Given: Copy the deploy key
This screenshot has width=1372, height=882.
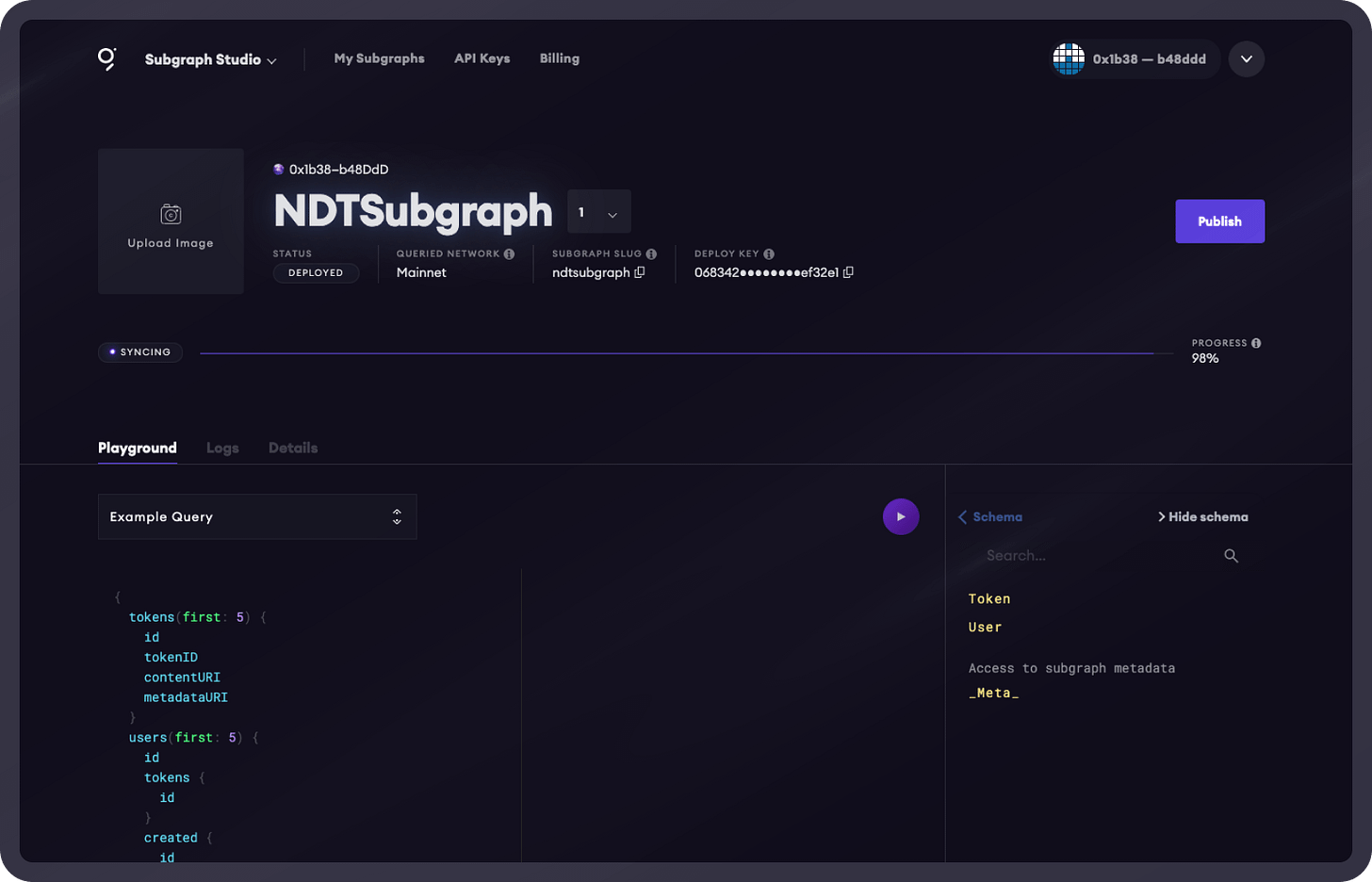Looking at the screenshot, I should (848, 272).
